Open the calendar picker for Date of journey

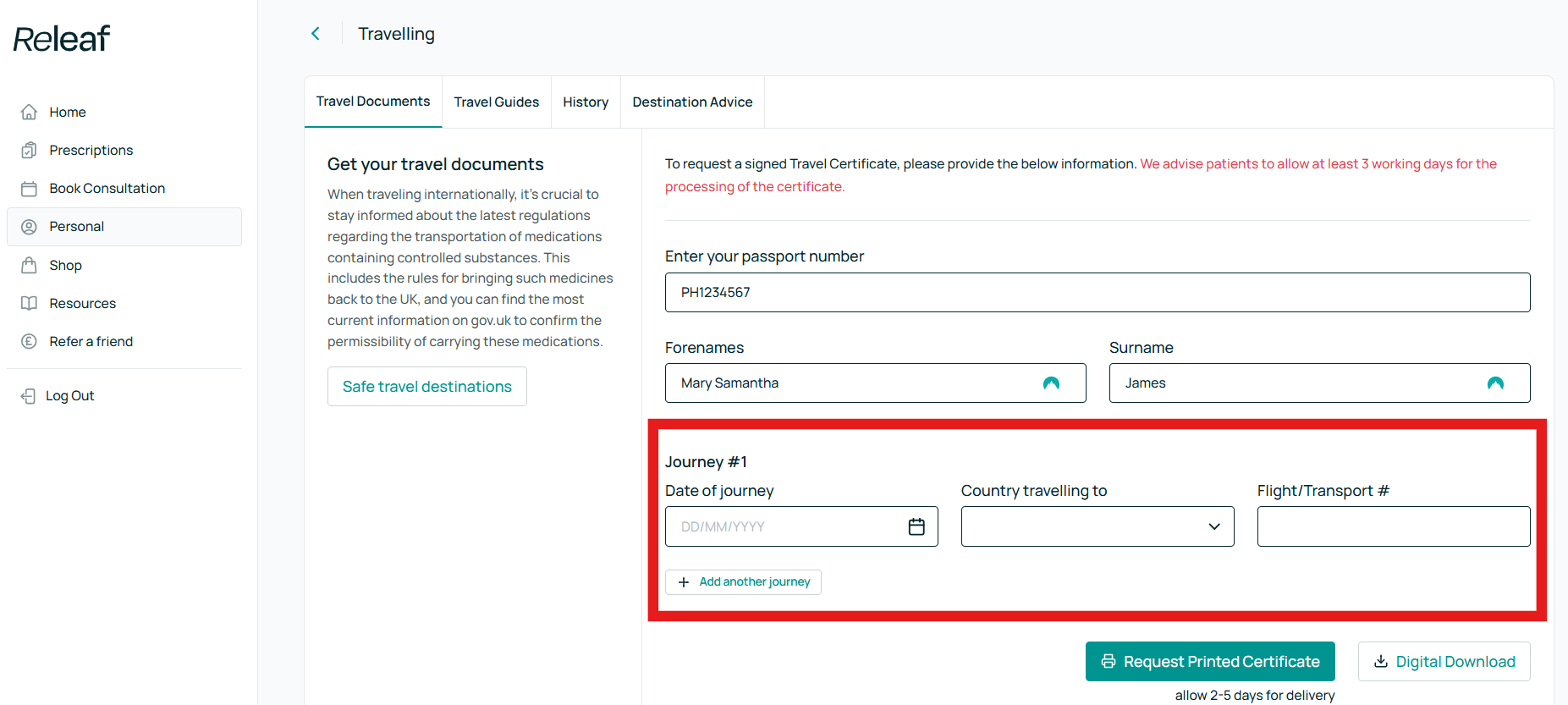(x=916, y=526)
